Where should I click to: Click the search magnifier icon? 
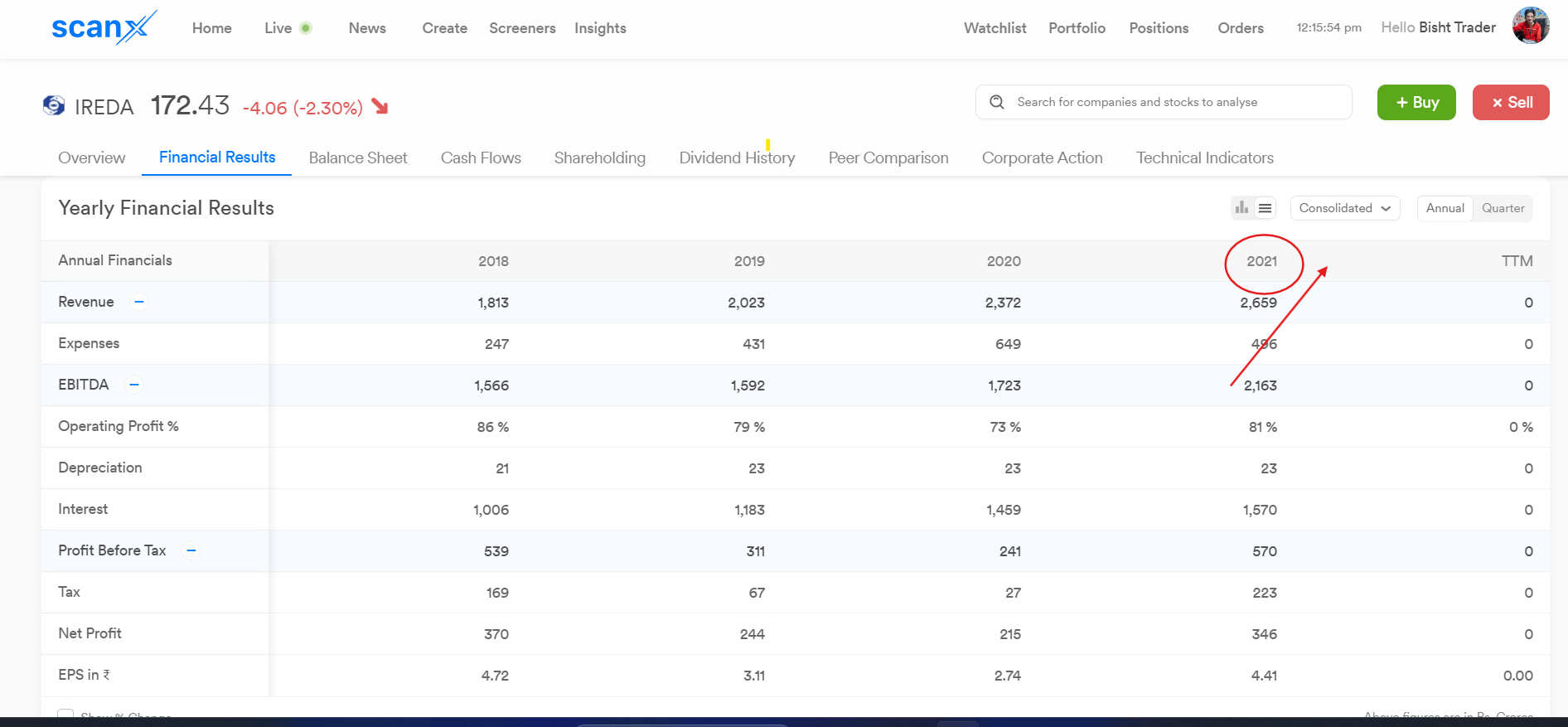pyautogui.click(x=997, y=102)
